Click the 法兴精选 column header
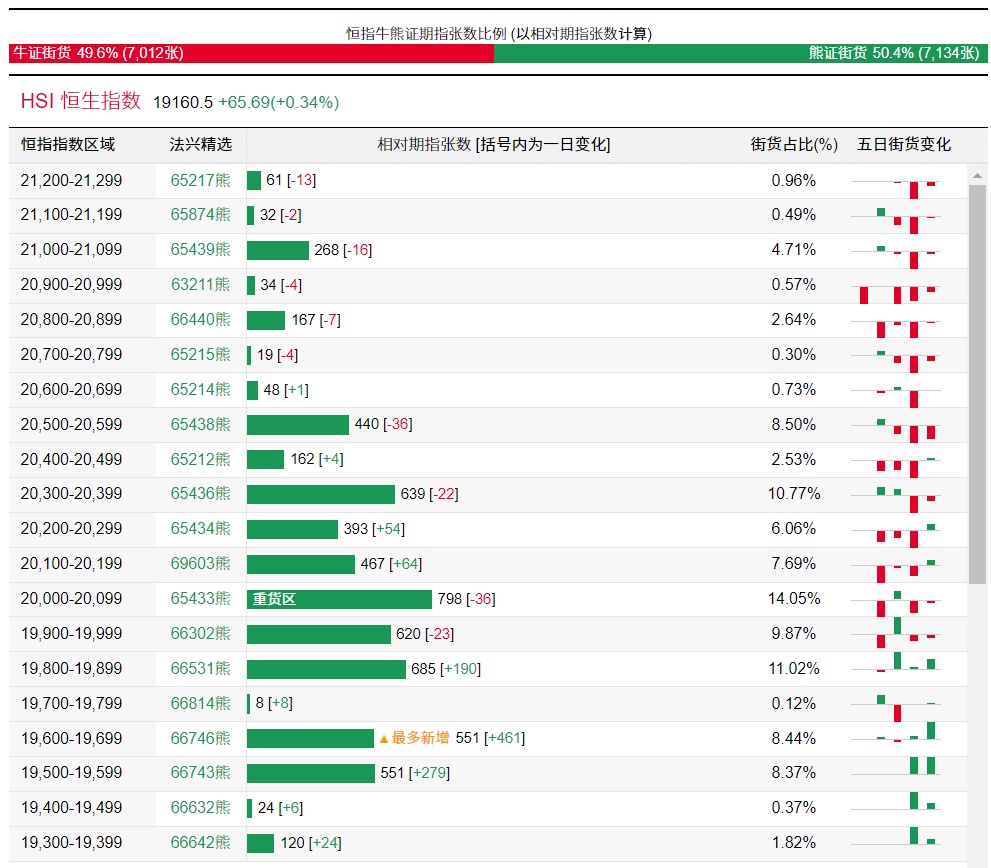This screenshot has height=868, width=991. pyautogui.click(x=200, y=145)
